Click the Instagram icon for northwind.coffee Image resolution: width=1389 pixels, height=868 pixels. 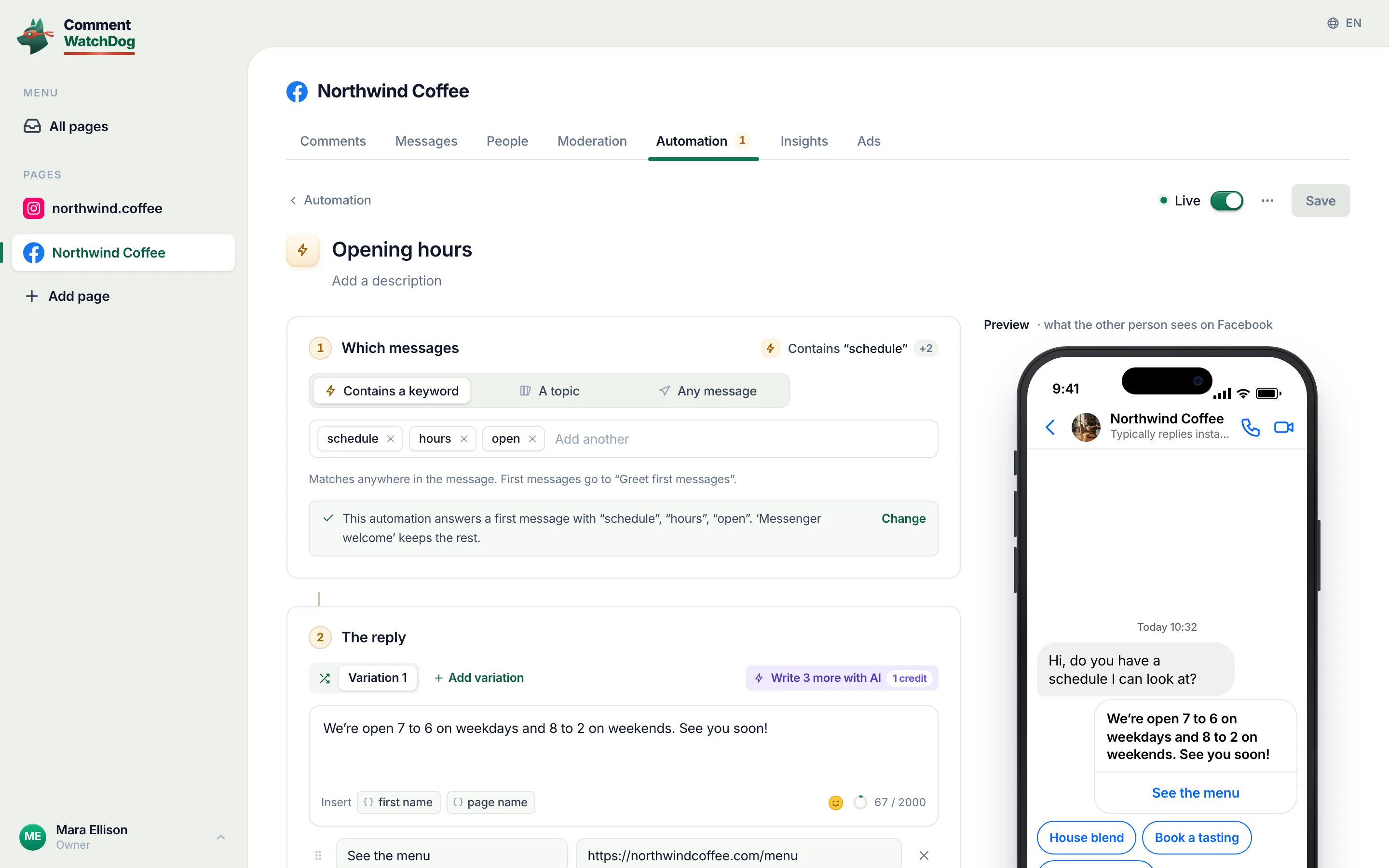pos(34,208)
